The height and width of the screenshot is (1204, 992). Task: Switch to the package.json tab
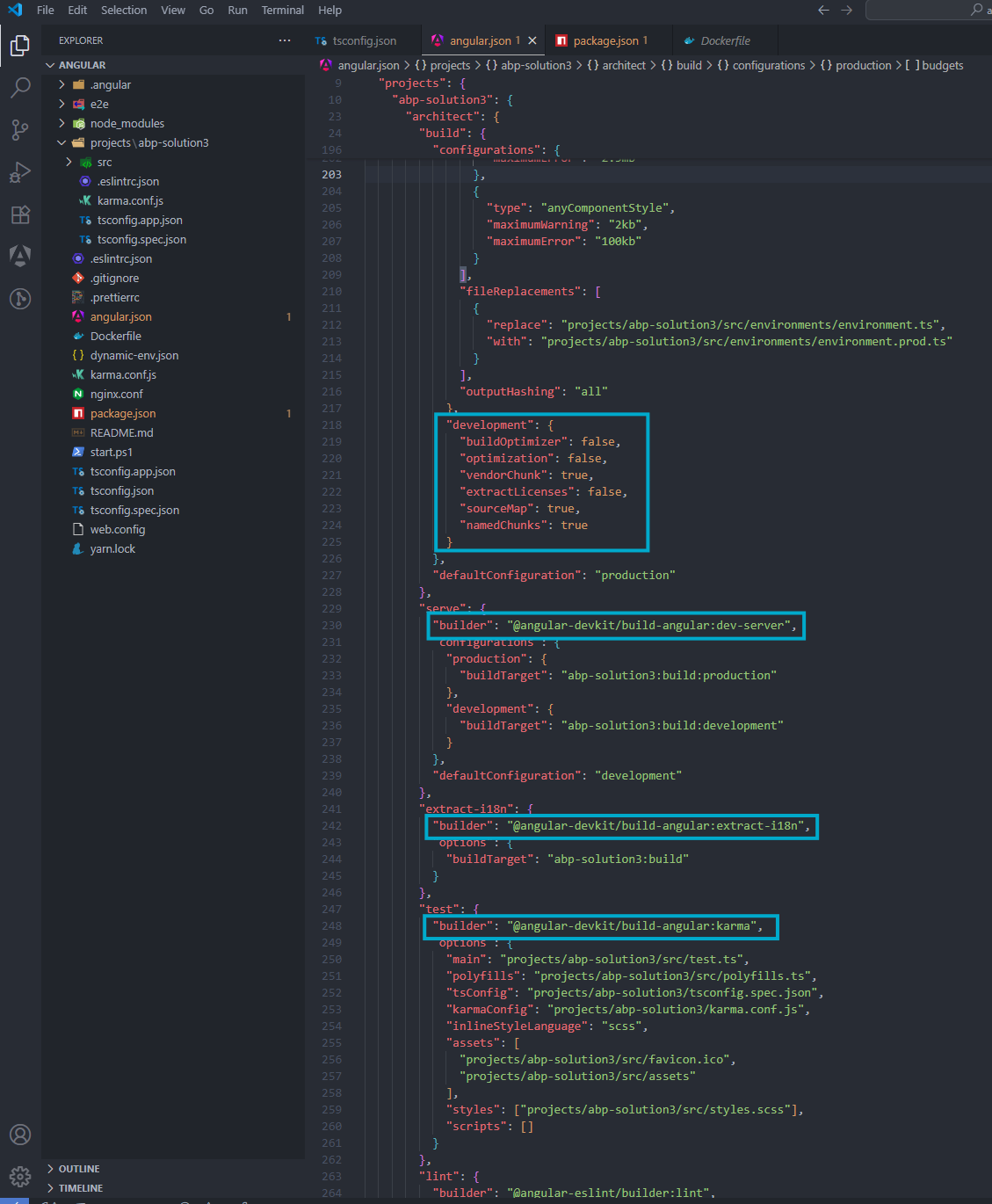pyautogui.click(x=605, y=40)
